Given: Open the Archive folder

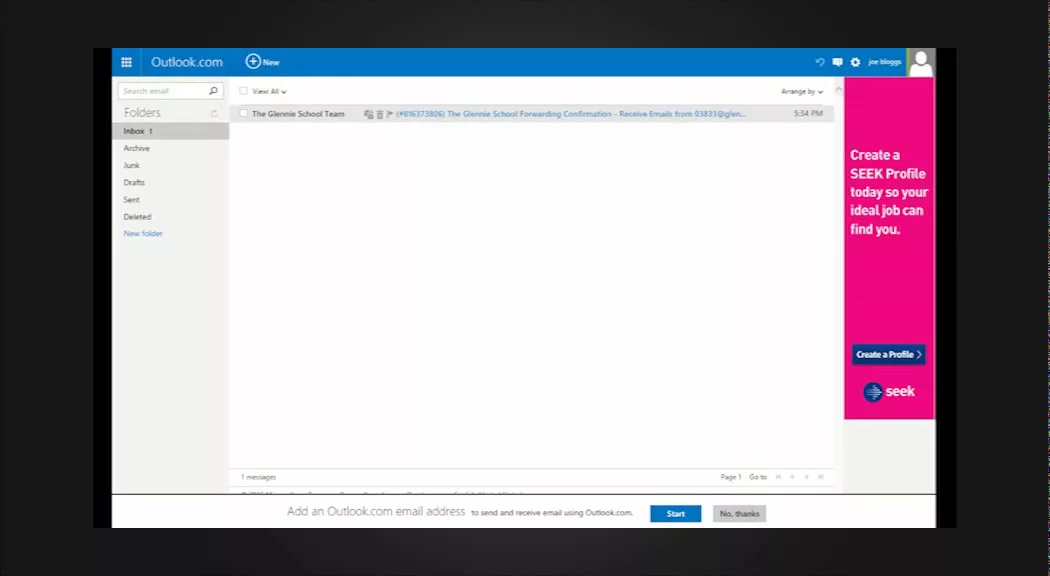Looking at the screenshot, I should (x=137, y=148).
